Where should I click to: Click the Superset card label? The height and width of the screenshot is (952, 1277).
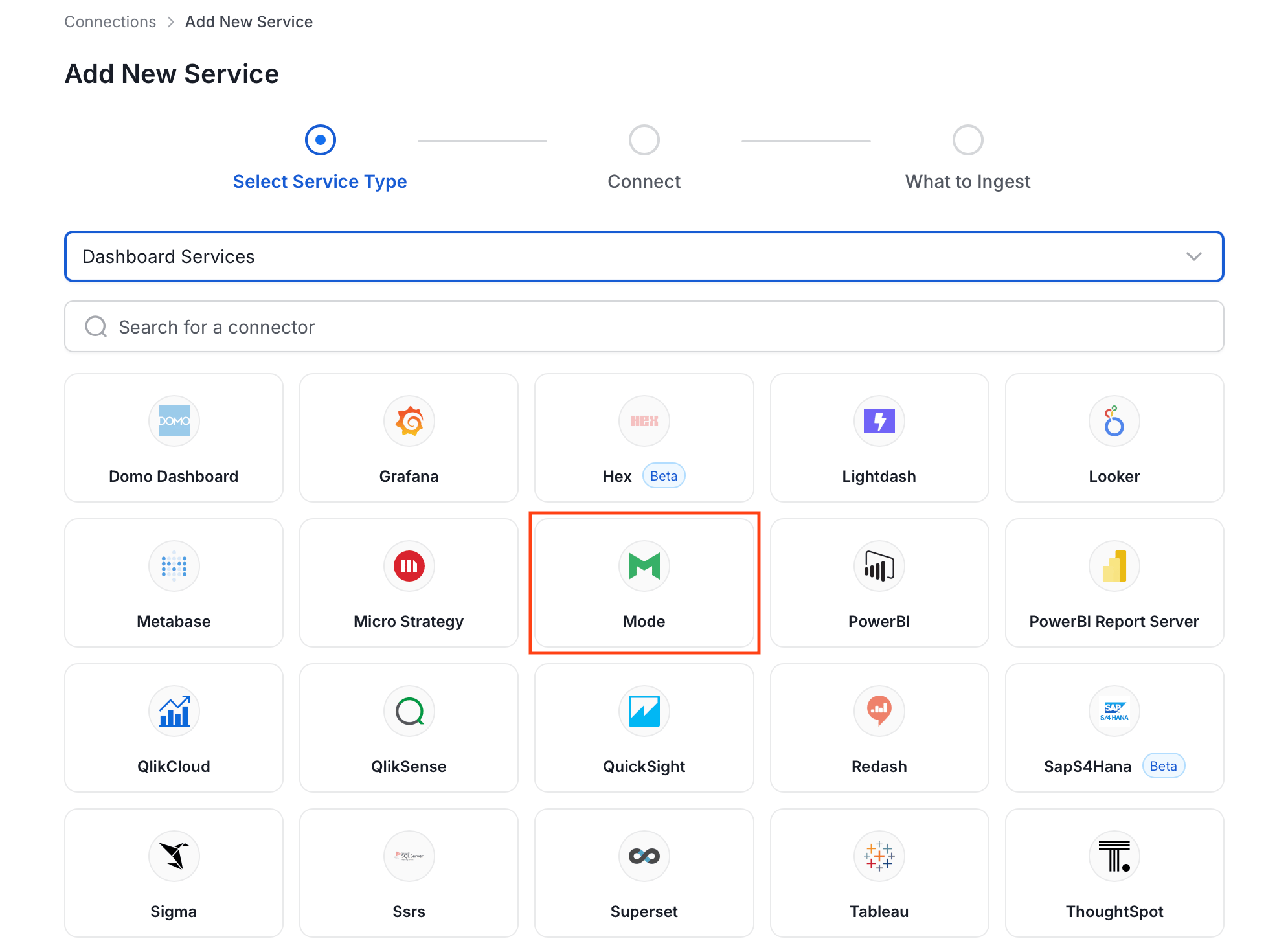(x=644, y=911)
